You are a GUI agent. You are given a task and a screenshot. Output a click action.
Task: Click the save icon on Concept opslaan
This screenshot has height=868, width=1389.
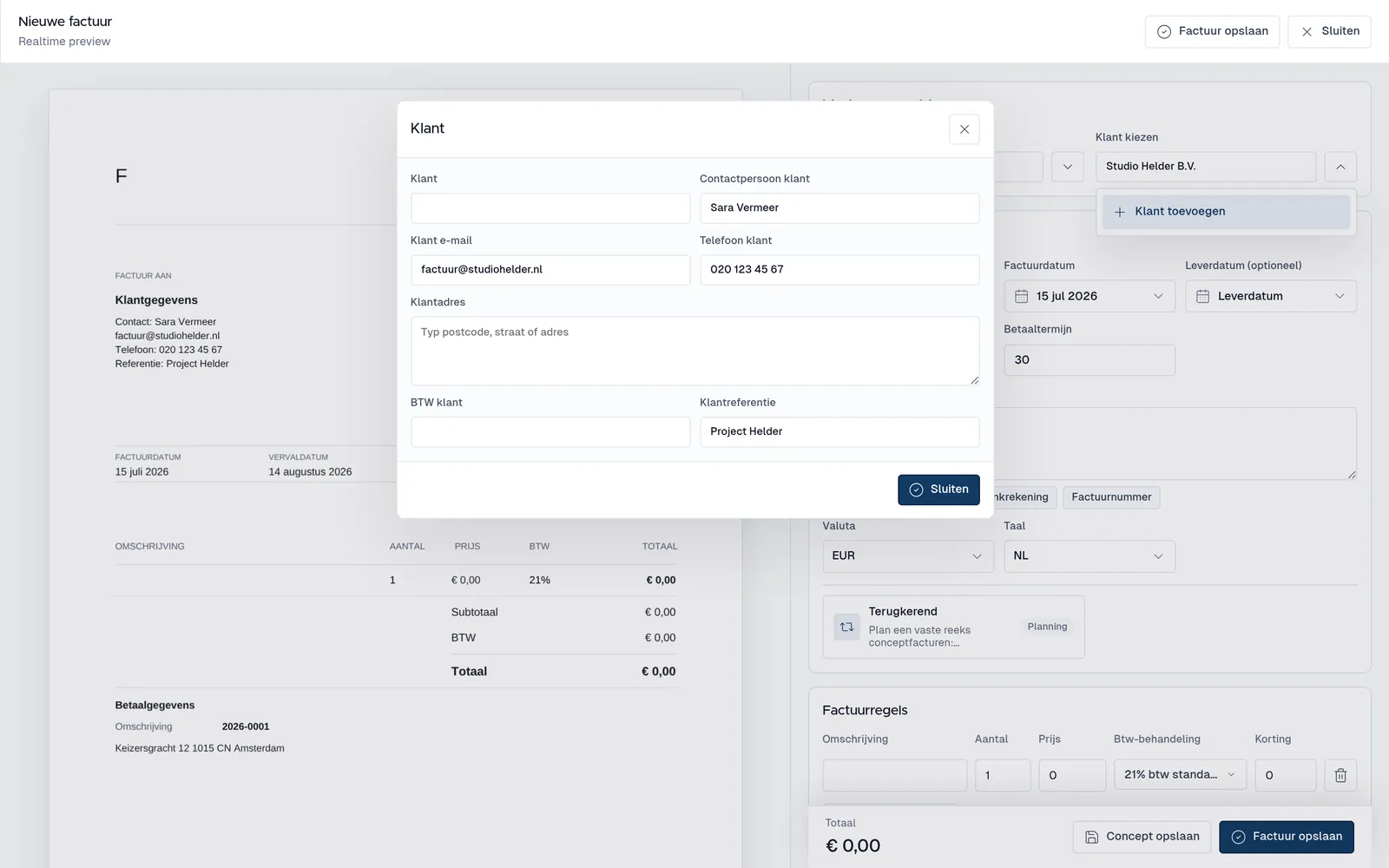point(1091,837)
